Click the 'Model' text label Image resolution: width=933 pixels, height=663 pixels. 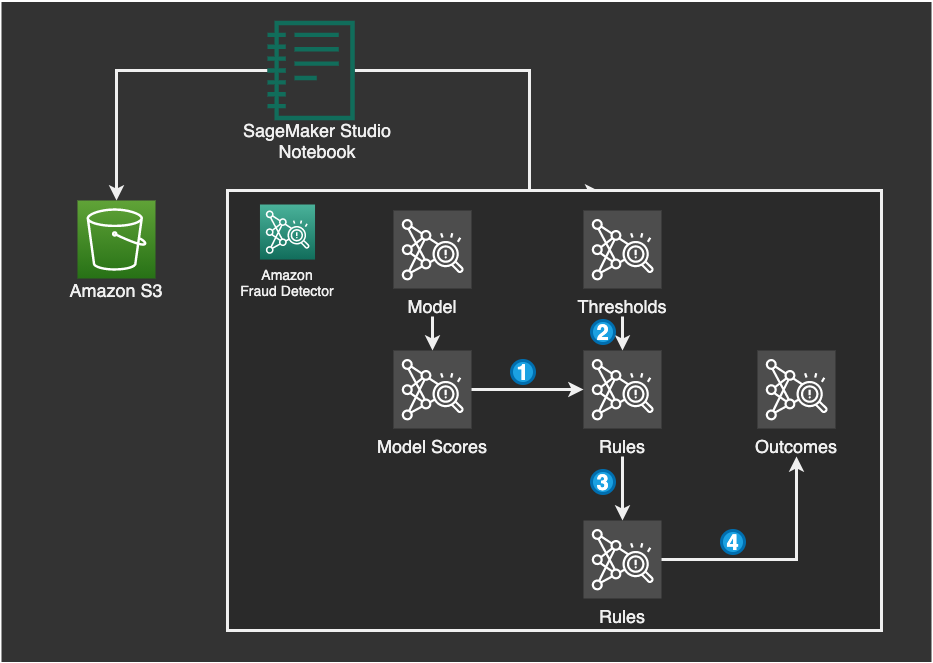(432, 307)
